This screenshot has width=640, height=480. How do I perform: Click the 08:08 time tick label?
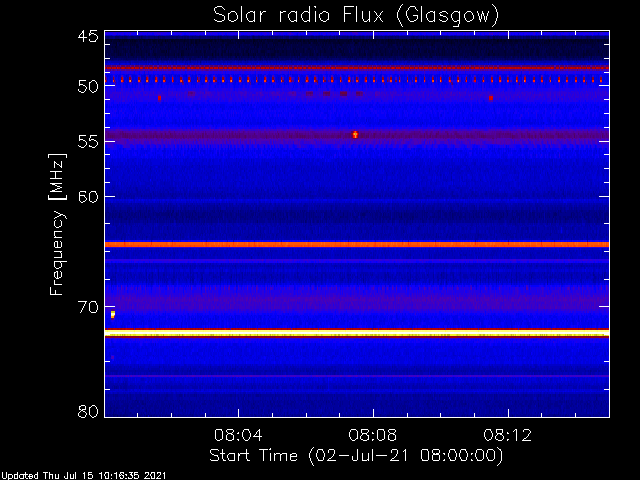[372, 435]
